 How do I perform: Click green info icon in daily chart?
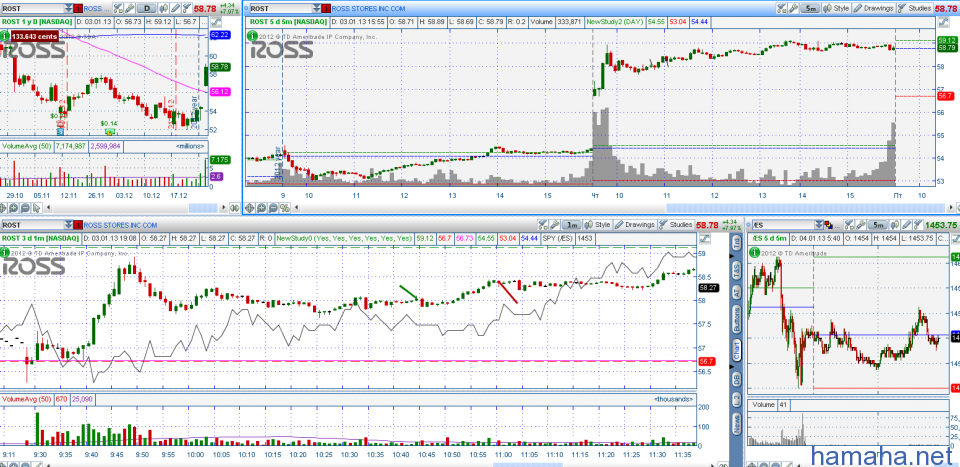(x=6, y=36)
